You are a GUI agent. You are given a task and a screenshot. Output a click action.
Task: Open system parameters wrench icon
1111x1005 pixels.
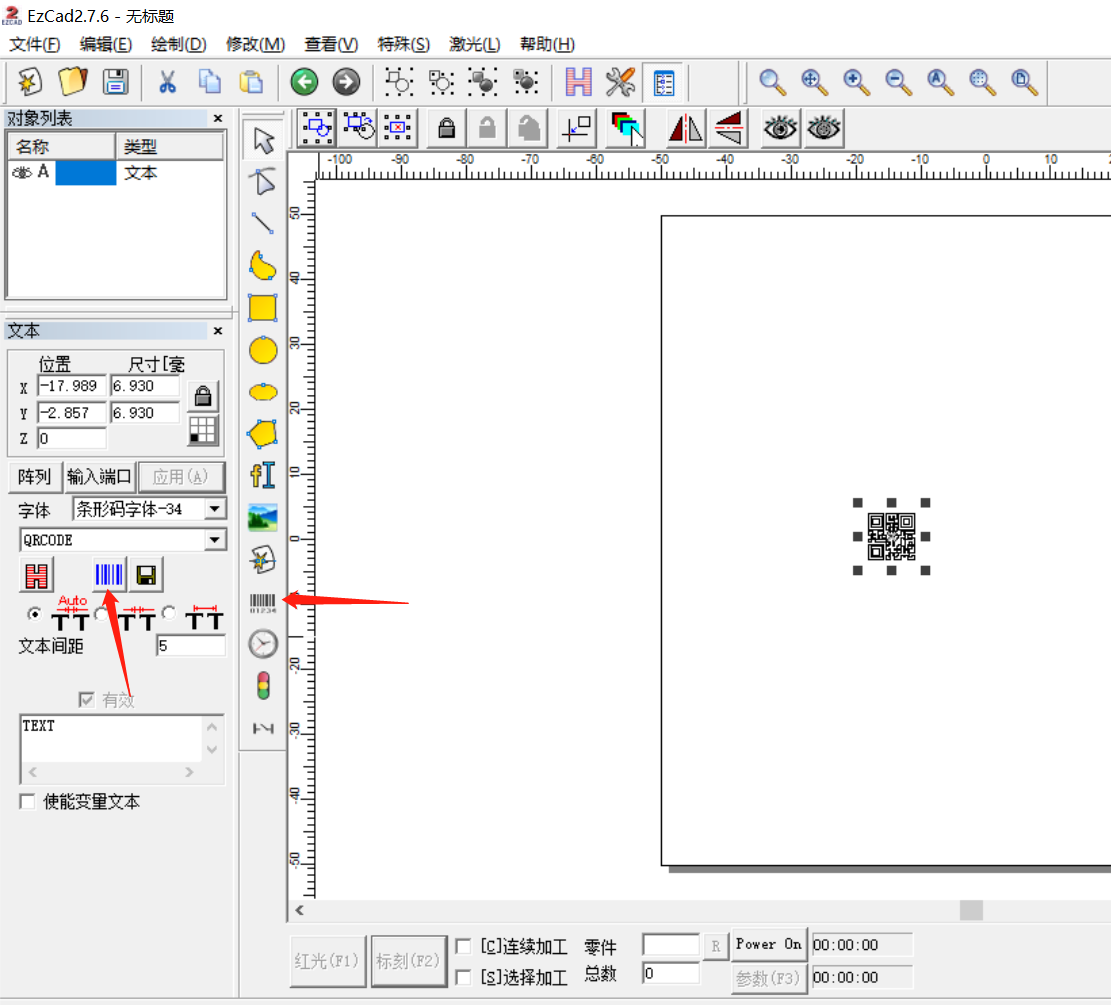pyautogui.click(x=620, y=82)
